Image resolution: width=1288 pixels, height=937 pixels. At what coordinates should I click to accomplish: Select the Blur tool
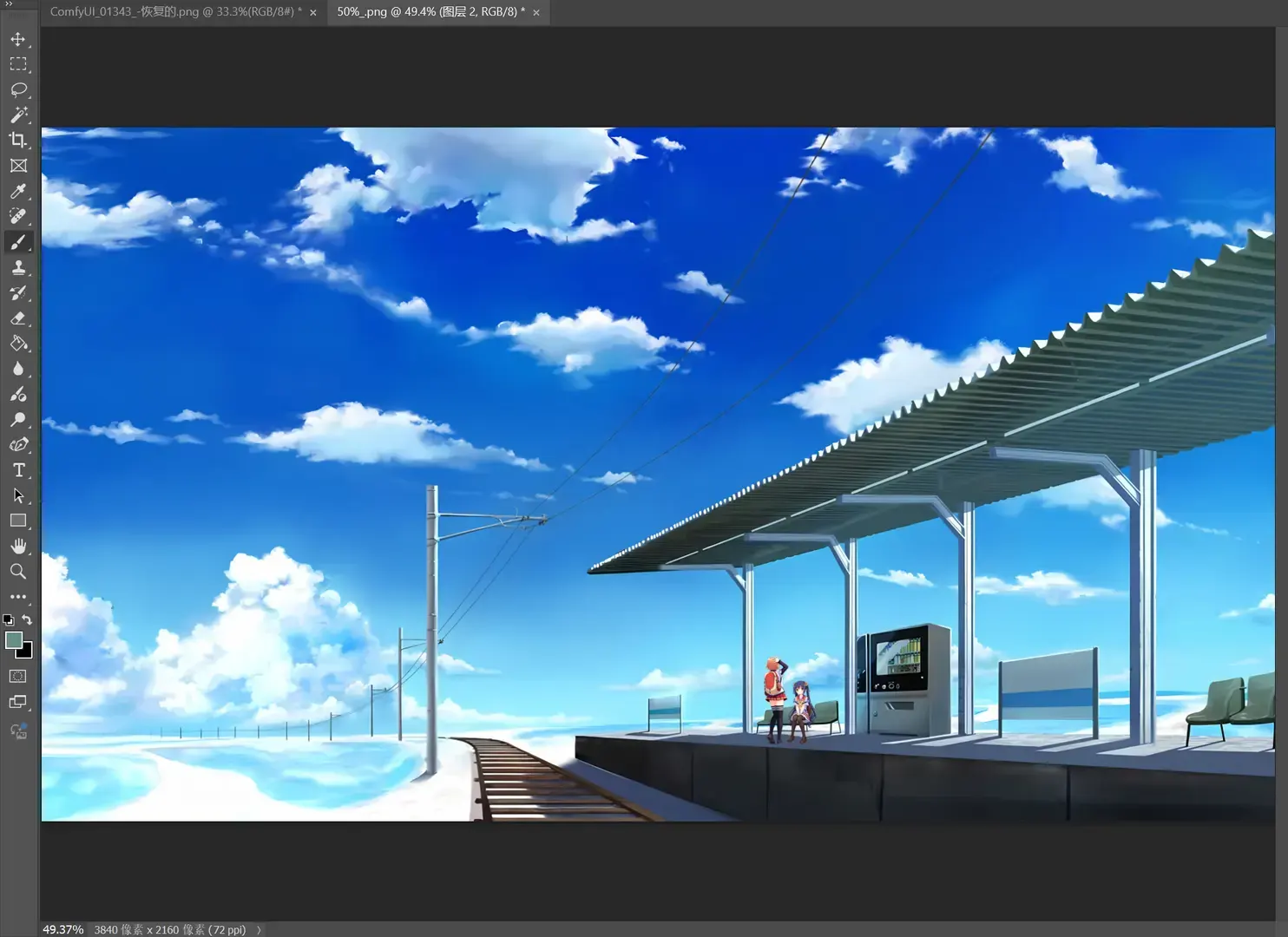point(18,369)
